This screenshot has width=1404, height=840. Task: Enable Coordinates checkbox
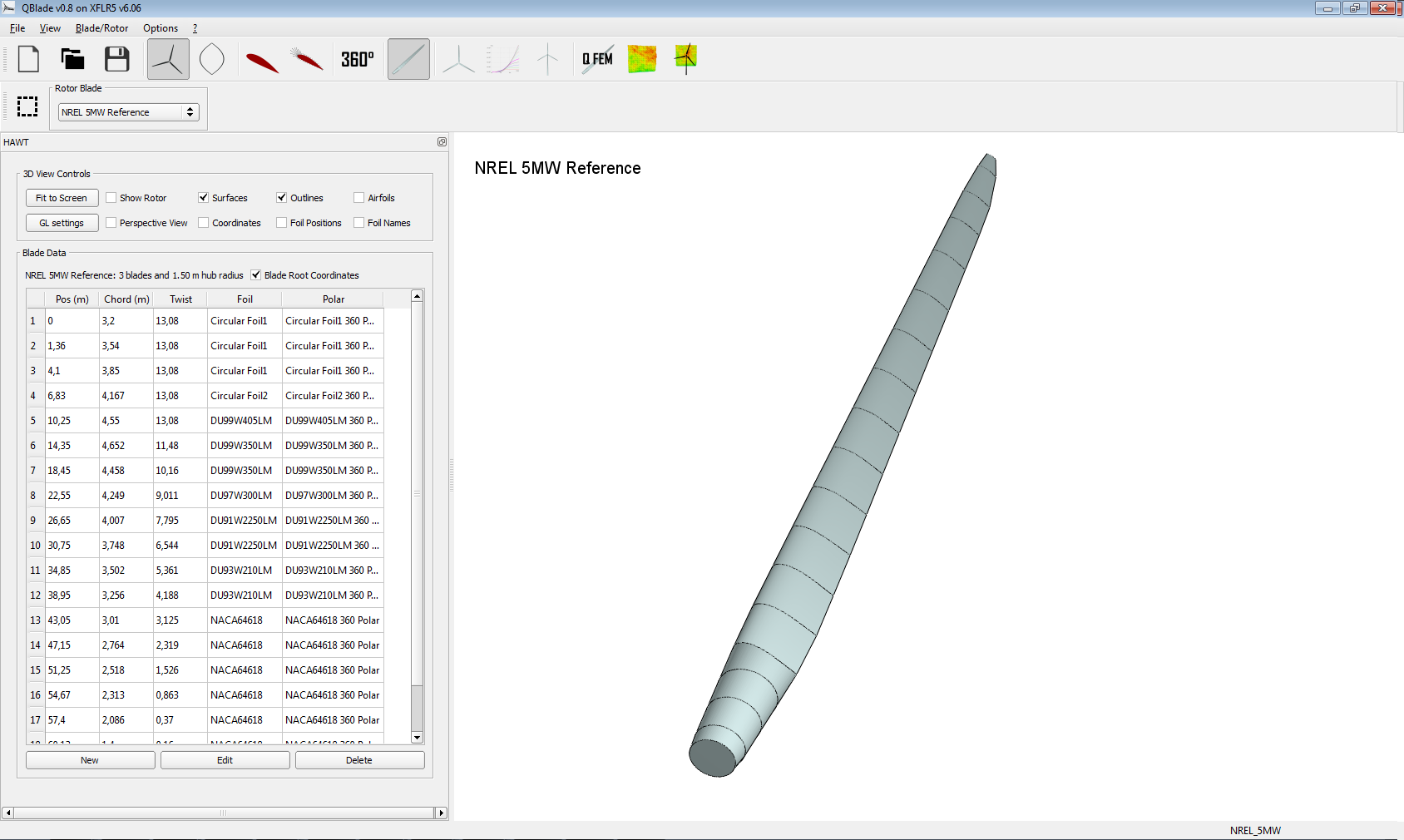203,223
